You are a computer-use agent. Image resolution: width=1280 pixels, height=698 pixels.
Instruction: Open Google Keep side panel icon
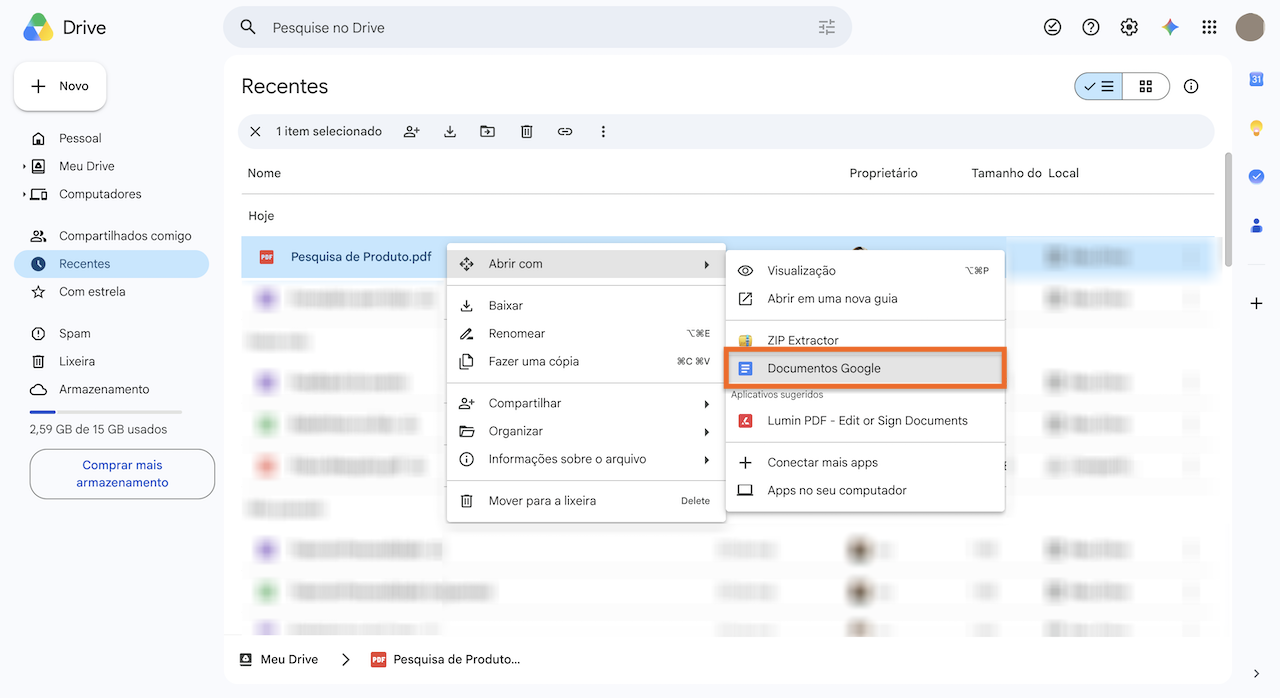tap(1256, 127)
